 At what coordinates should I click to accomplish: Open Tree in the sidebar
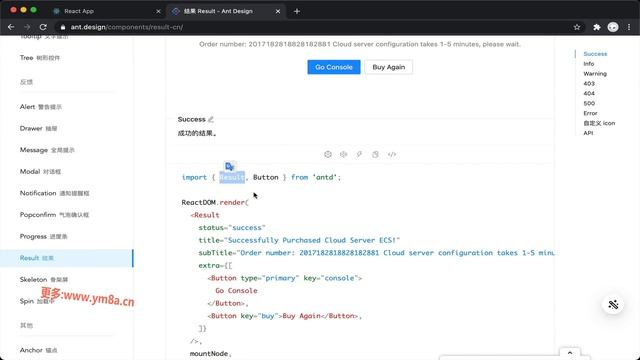(x=40, y=58)
